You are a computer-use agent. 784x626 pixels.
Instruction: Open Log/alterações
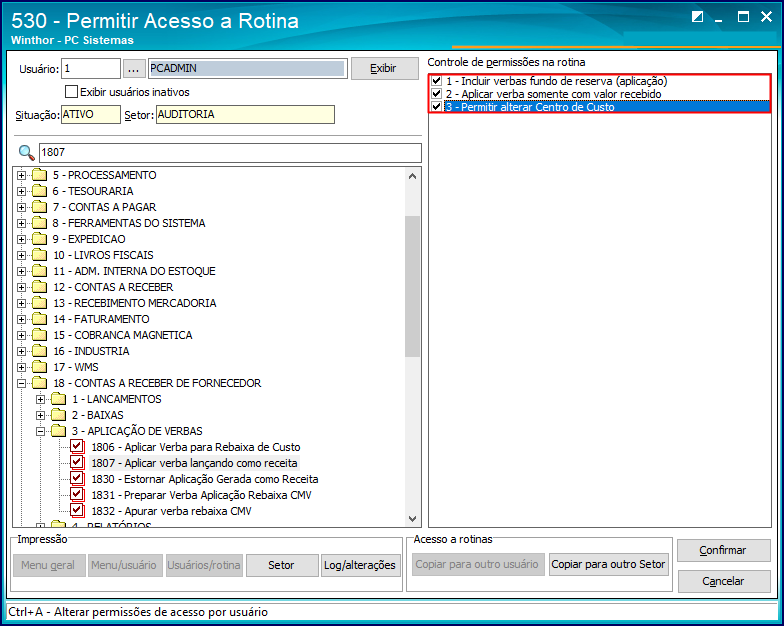pos(360,565)
